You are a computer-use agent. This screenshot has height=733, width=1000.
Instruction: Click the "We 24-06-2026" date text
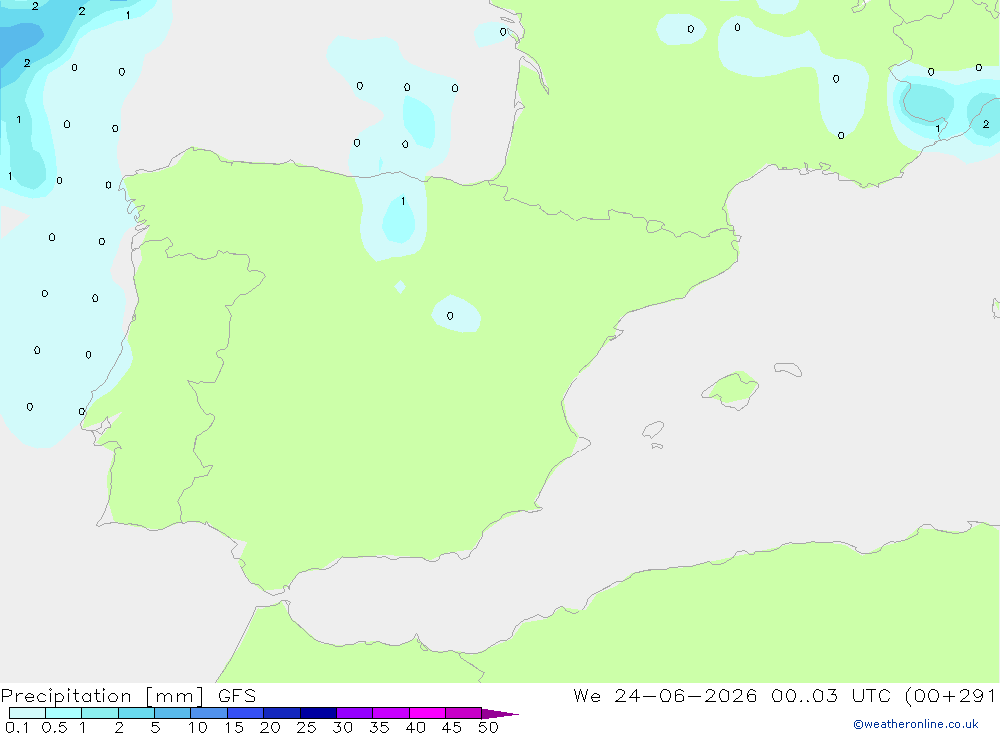(x=665, y=695)
